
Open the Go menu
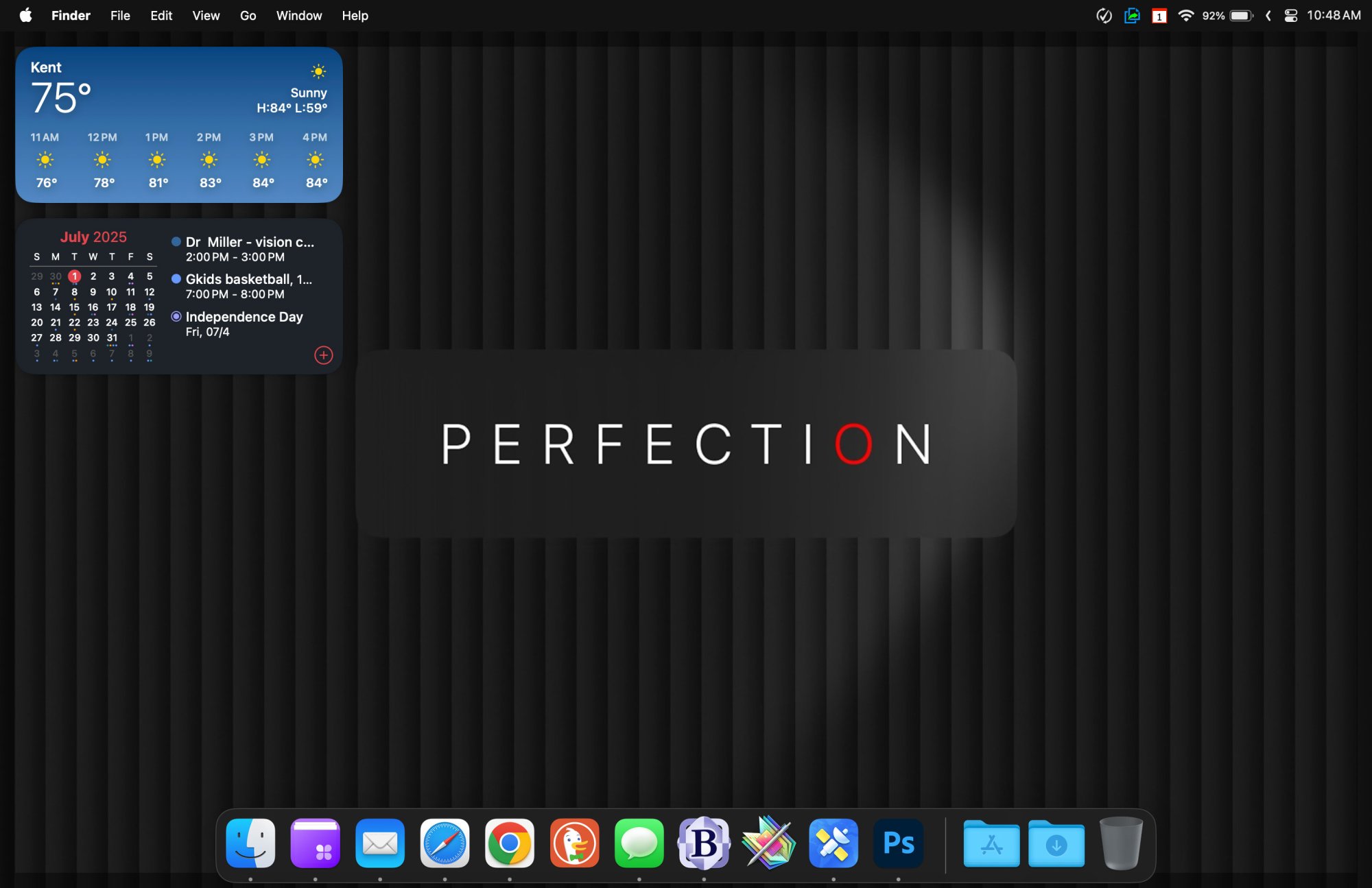(x=248, y=16)
